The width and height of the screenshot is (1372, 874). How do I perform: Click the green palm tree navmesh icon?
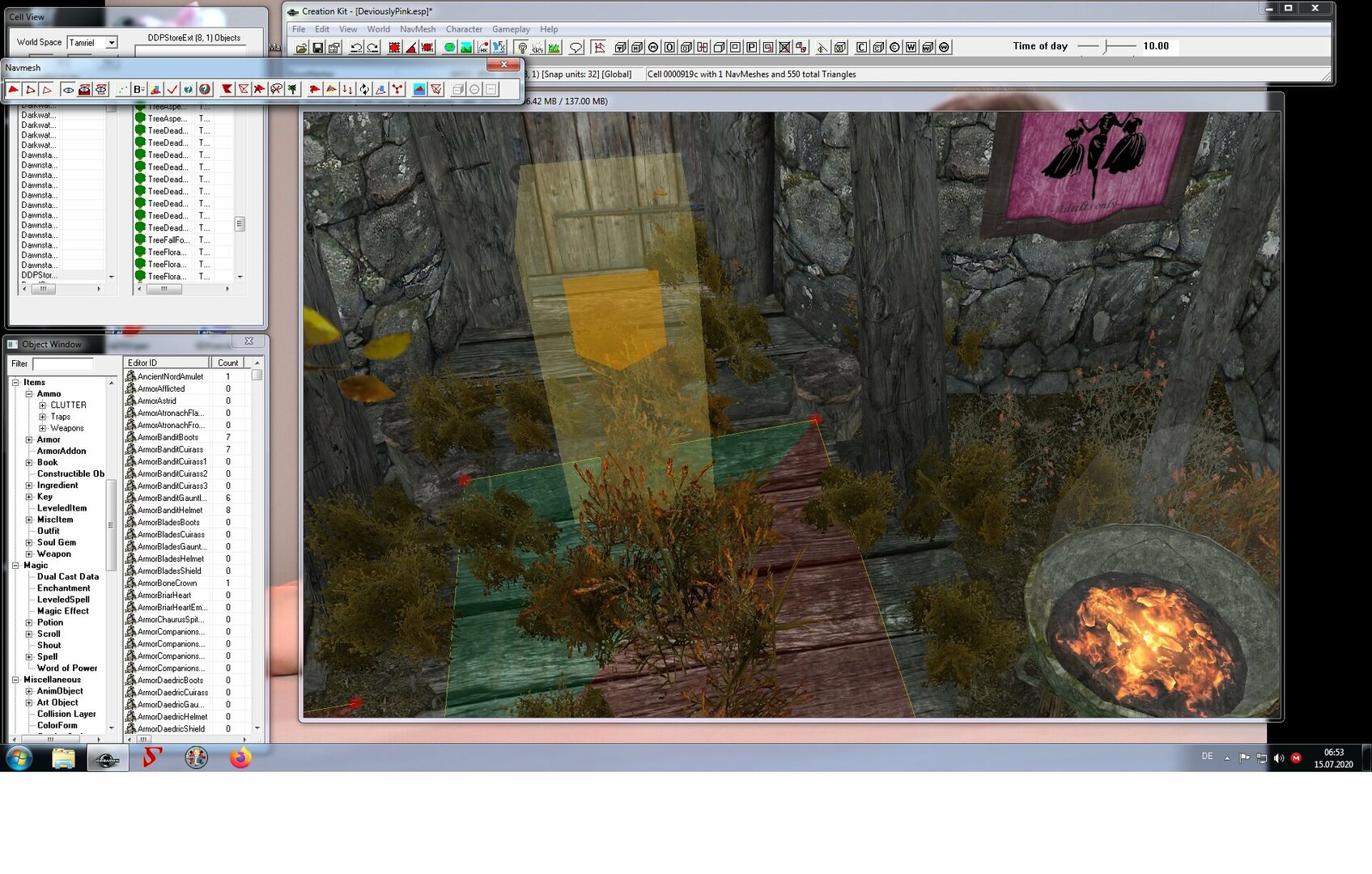(293, 89)
